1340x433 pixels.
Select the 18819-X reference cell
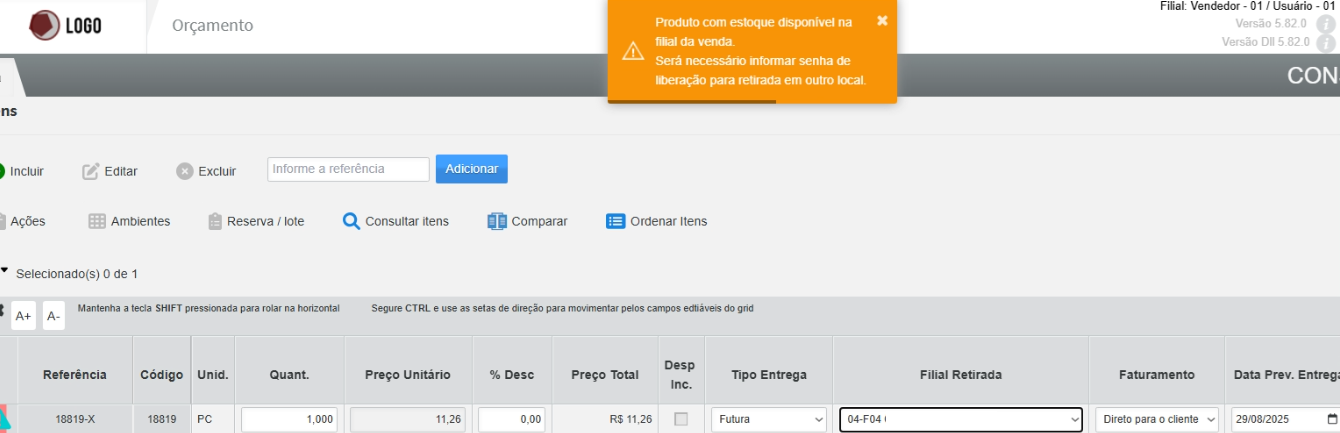(75, 420)
